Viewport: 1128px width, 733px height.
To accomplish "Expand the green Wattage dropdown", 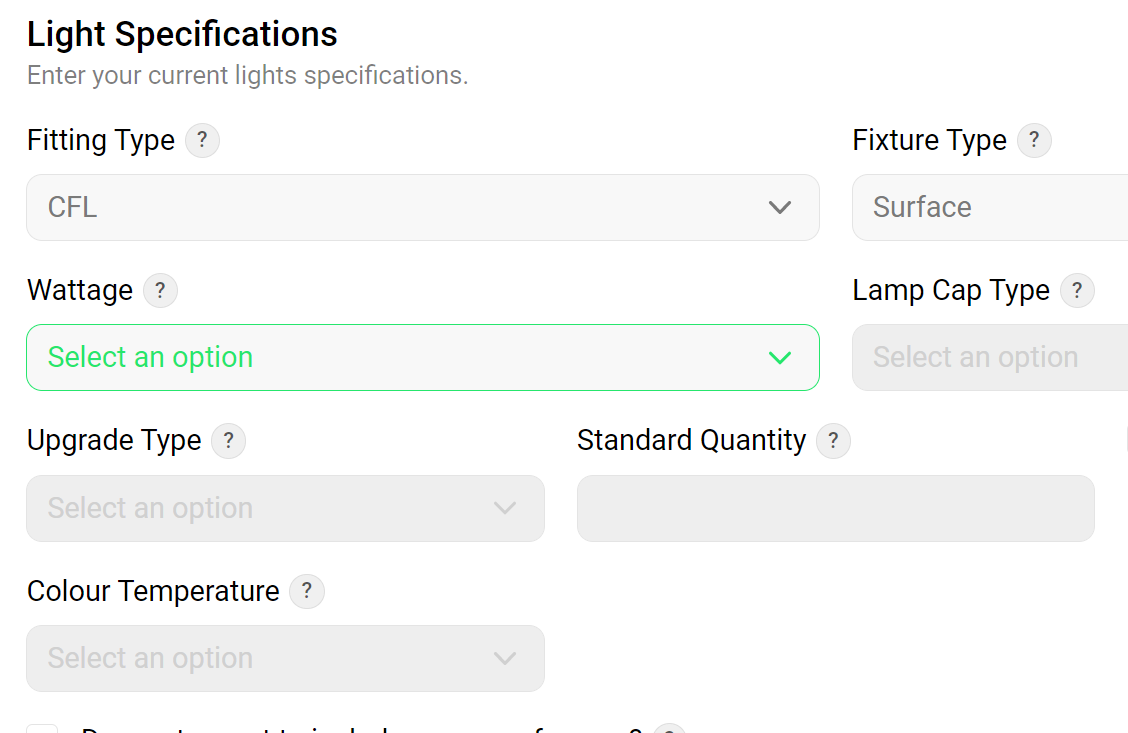I will (422, 358).
